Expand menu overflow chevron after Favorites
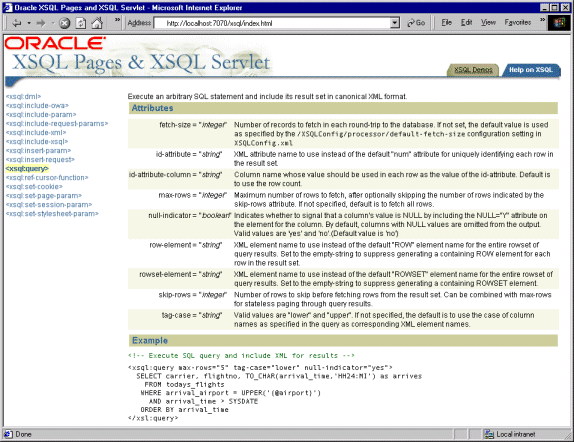Screen dimensions: 574x442 tap(542, 20)
